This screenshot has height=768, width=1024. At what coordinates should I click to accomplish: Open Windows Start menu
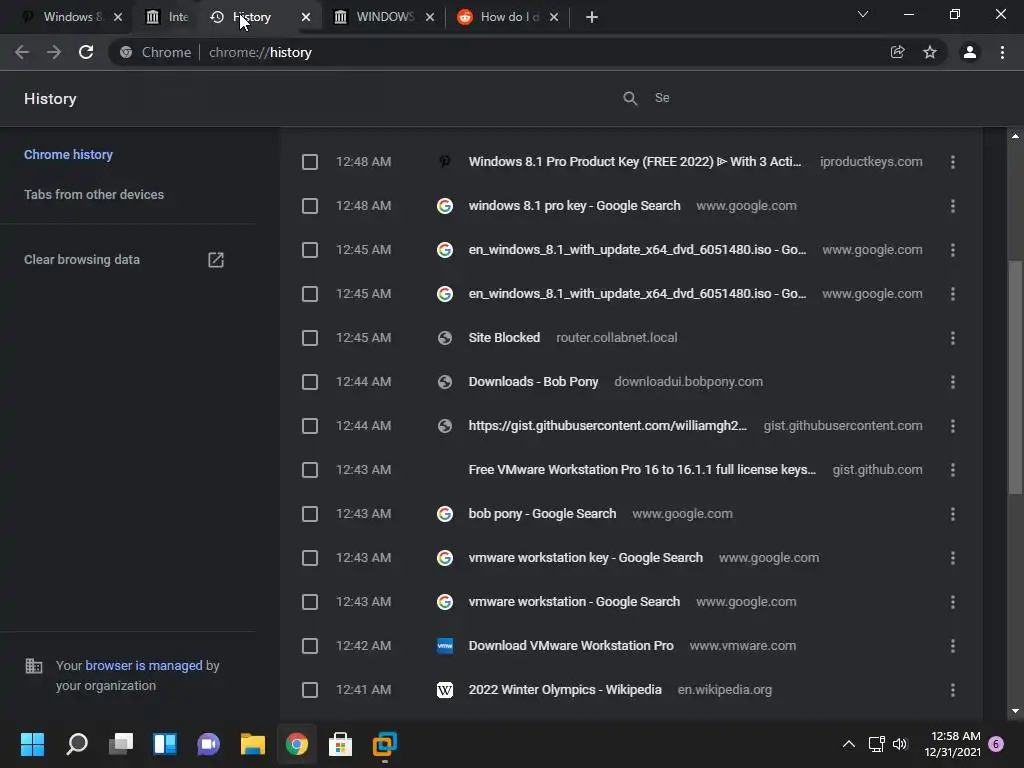tap(32, 744)
